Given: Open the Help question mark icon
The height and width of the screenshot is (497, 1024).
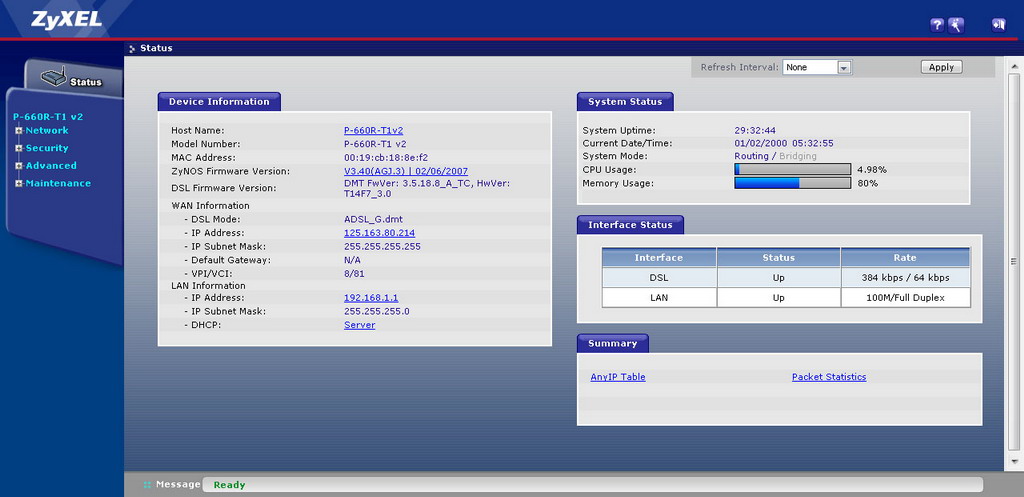Looking at the screenshot, I should 937,25.
